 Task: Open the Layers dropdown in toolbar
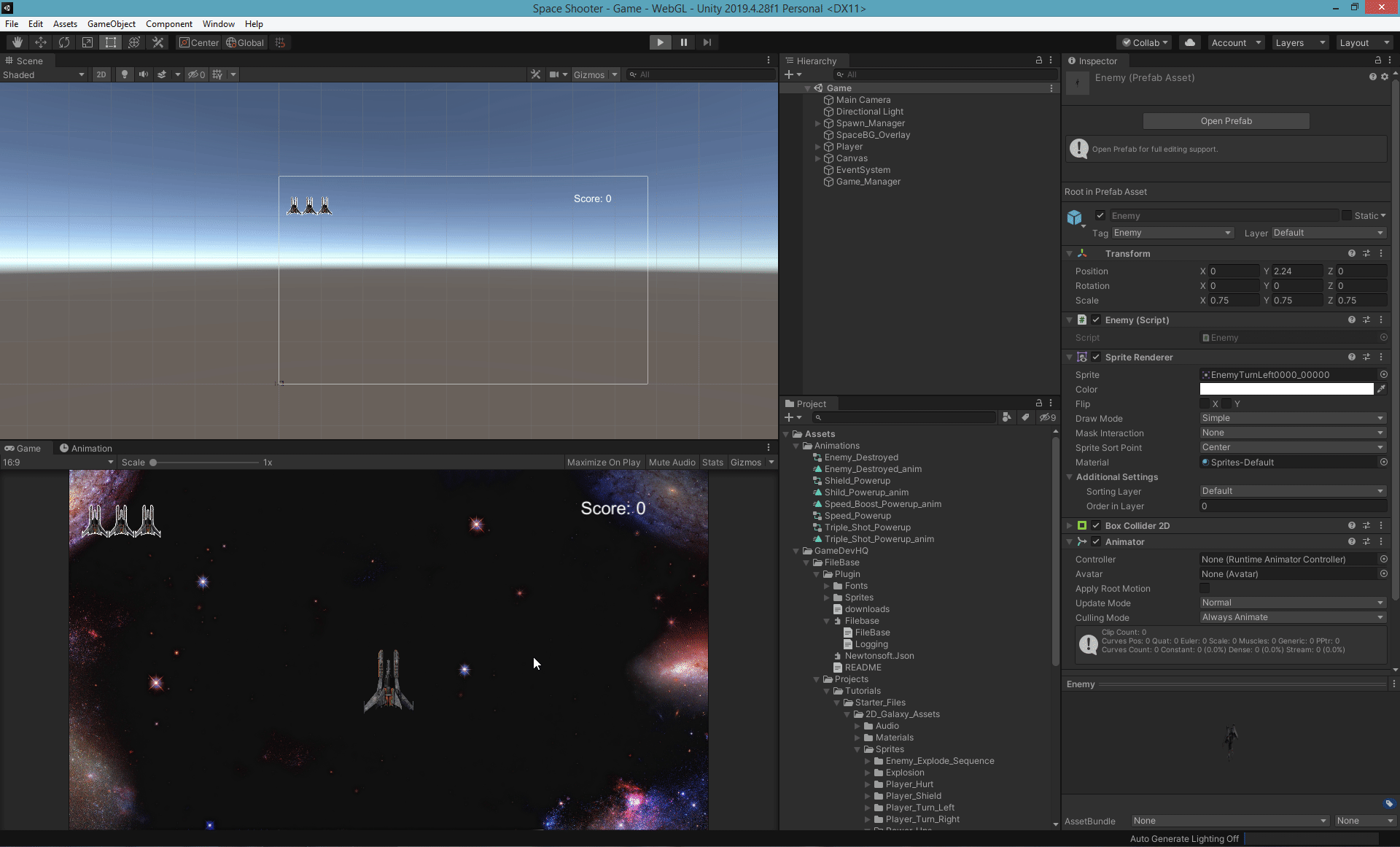(x=1300, y=42)
